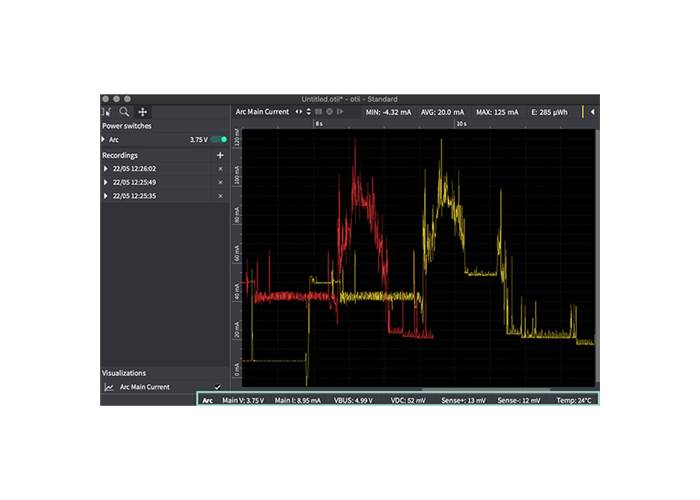The width and height of the screenshot is (700, 500).
Task: Expand the 22/05 12:26:02 recording
Action: [106, 169]
